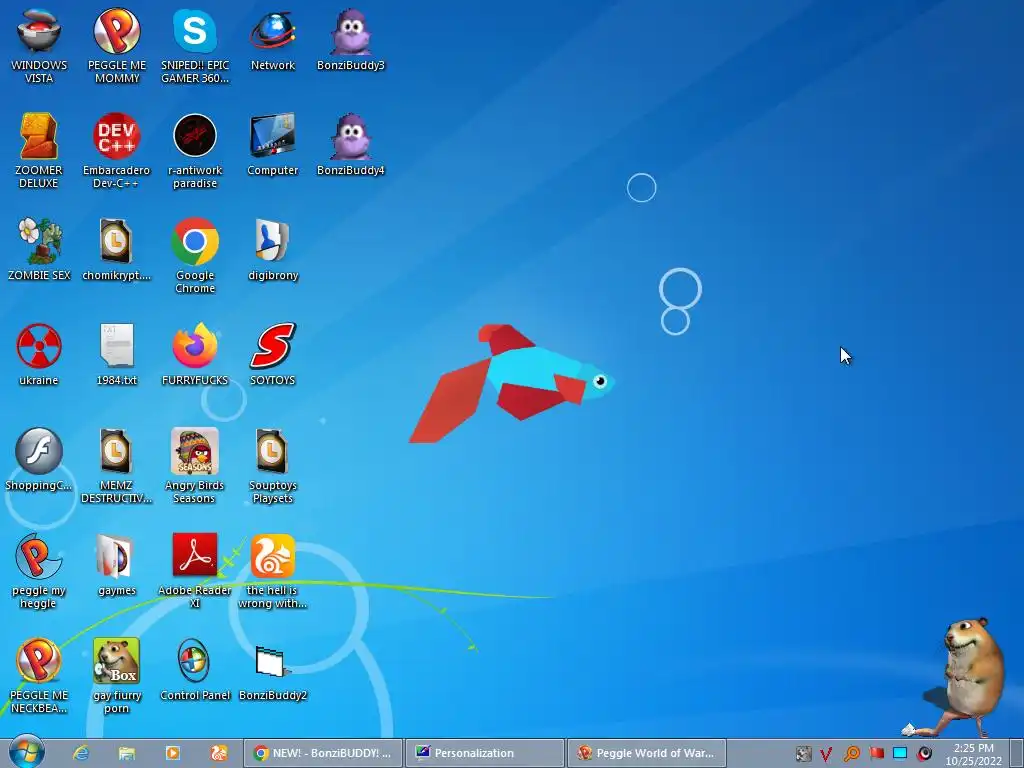This screenshot has height=768, width=1024.
Task: Select the BonziBuddy3 purple gorilla icon
Action: (351, 39)
